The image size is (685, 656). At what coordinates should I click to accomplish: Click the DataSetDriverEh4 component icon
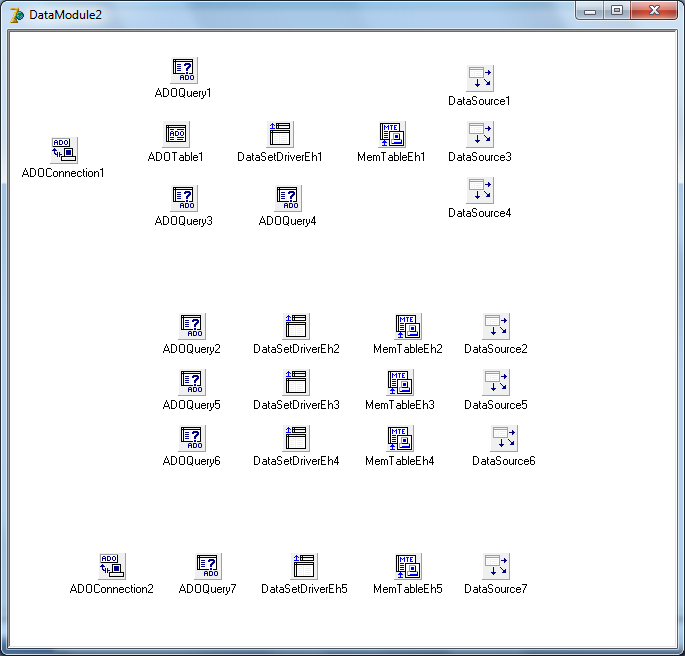pyautogui.click(x=296, y=438)
